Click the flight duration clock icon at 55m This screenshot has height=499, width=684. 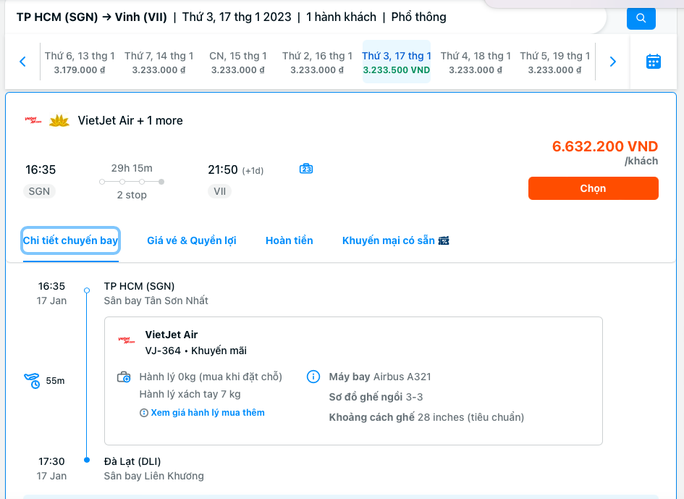[32, 381]
